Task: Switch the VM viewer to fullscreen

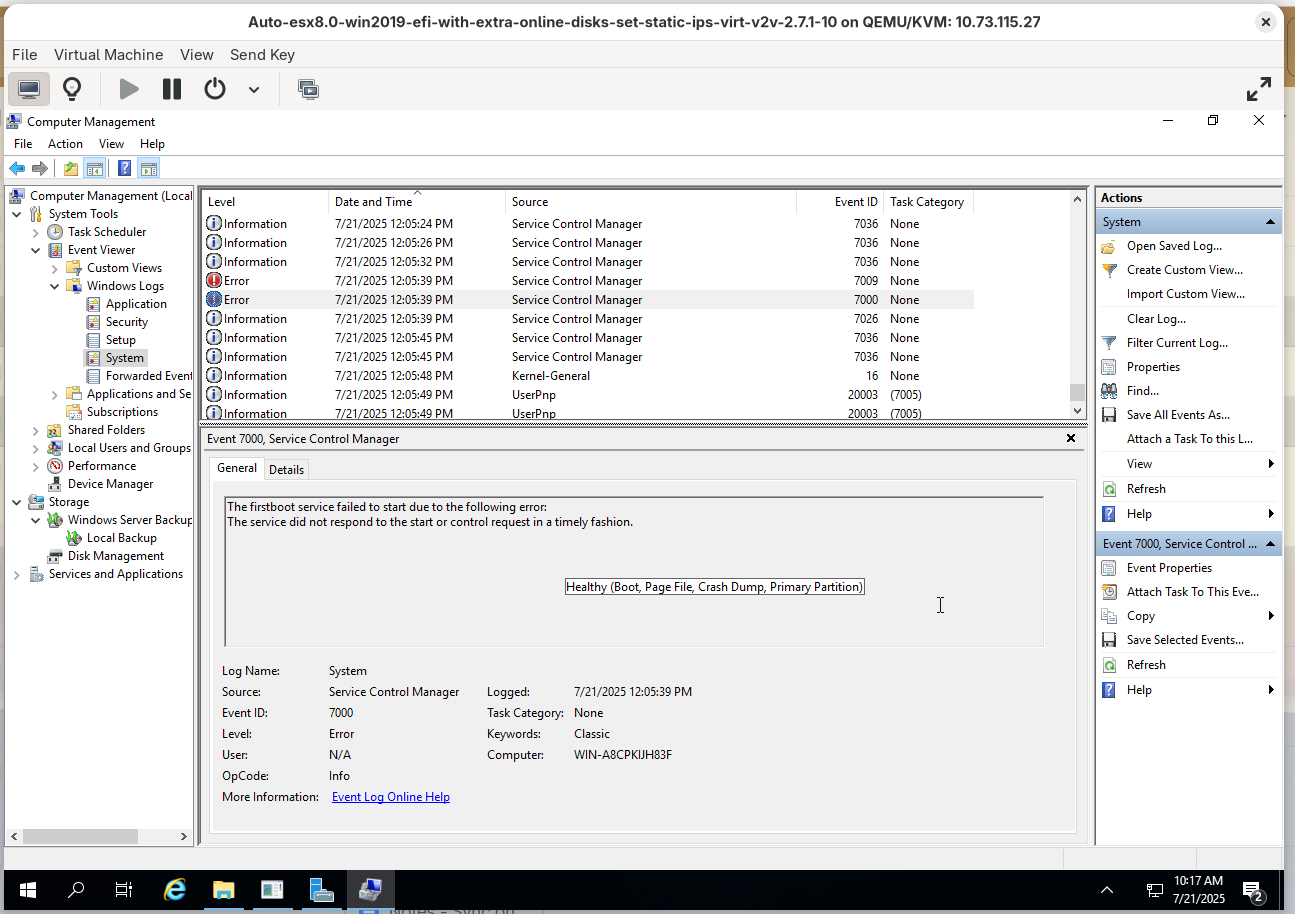Action: (x=1259, y=89)
